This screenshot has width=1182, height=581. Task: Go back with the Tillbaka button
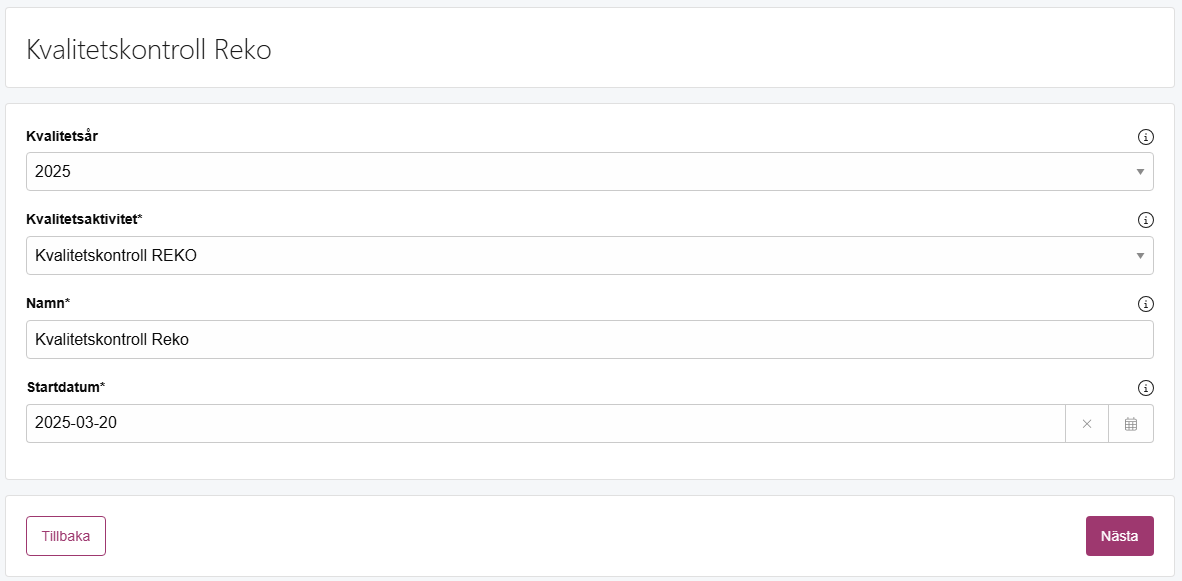point(66,536)
